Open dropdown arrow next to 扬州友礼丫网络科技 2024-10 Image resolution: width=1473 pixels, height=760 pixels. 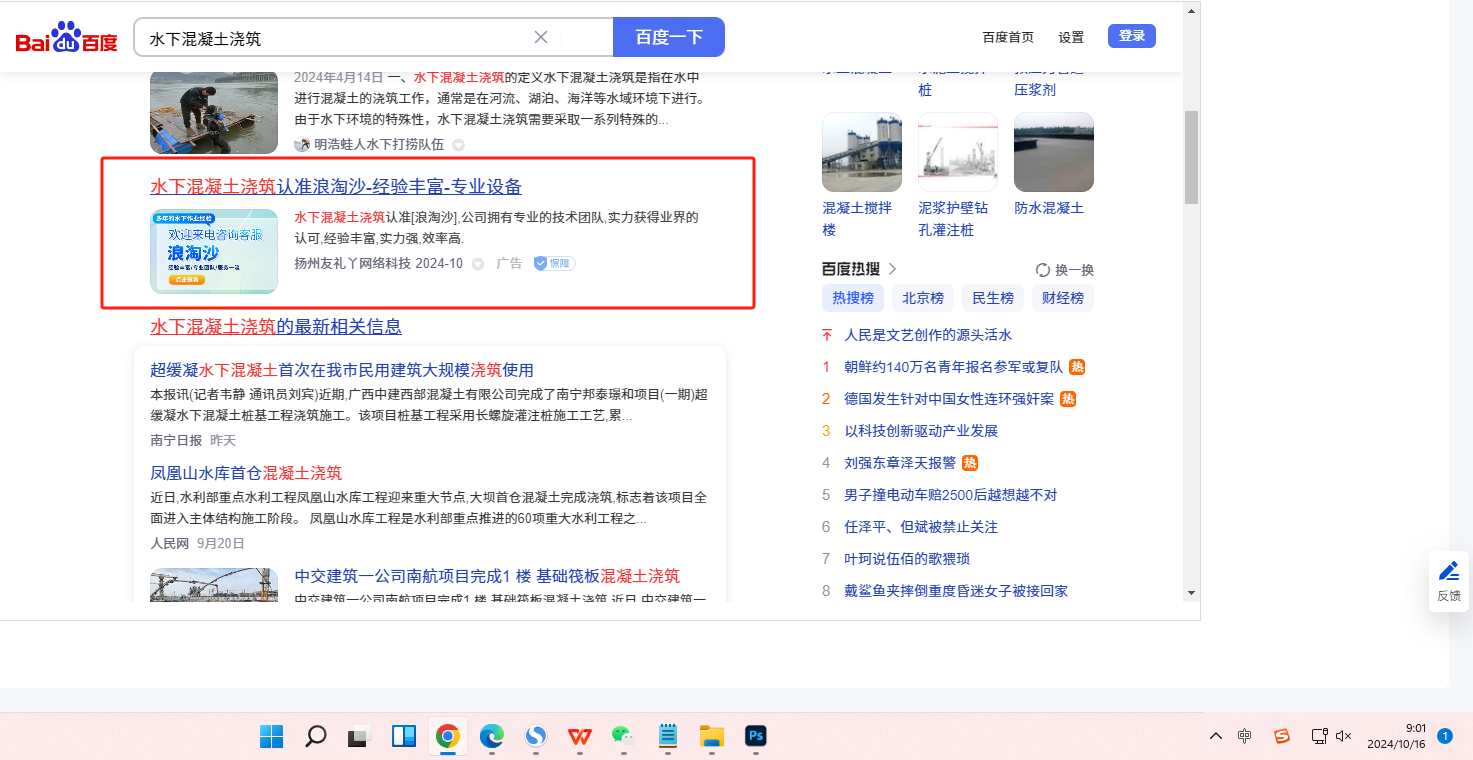pyautogui.click(x=478, y=264)
